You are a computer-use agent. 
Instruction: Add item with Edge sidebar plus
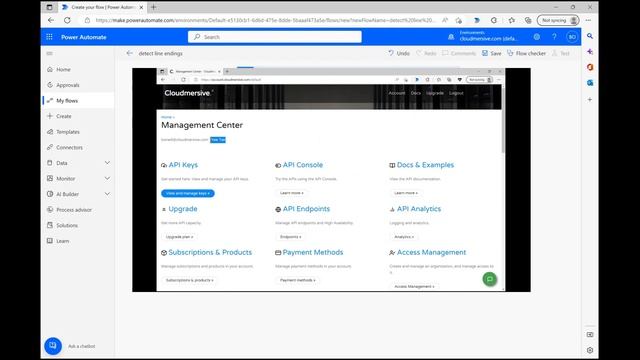click(590, 100)
